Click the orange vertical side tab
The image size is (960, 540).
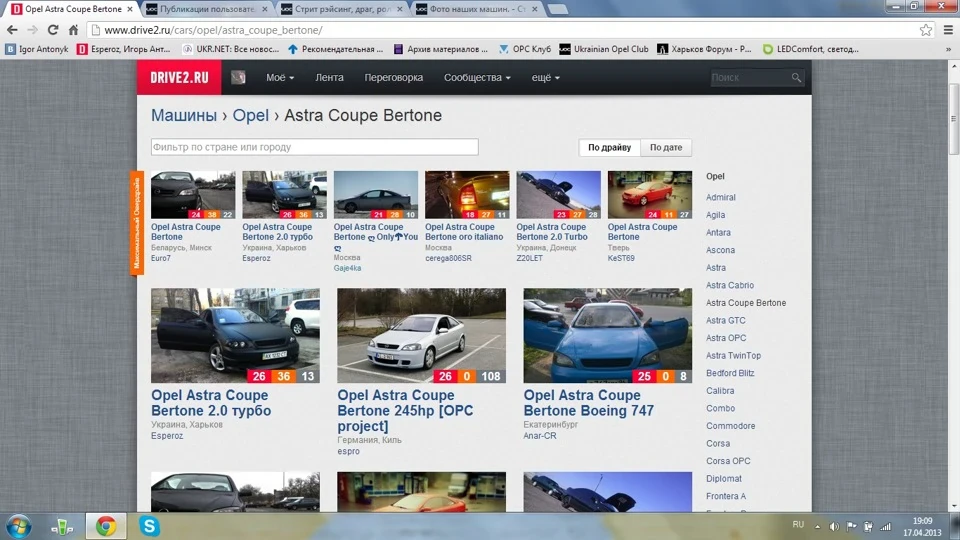coord(137,223)
